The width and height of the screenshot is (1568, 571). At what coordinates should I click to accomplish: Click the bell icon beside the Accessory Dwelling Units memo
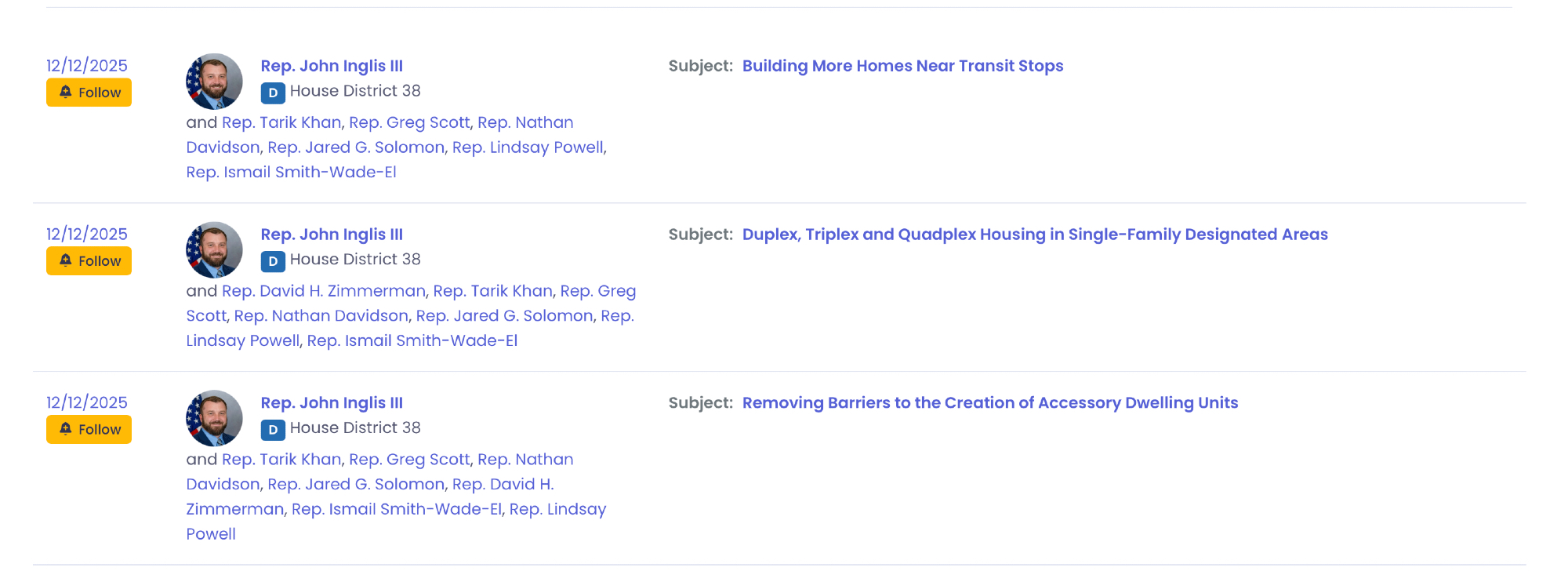pyautogui.click(x=66, y=429)
